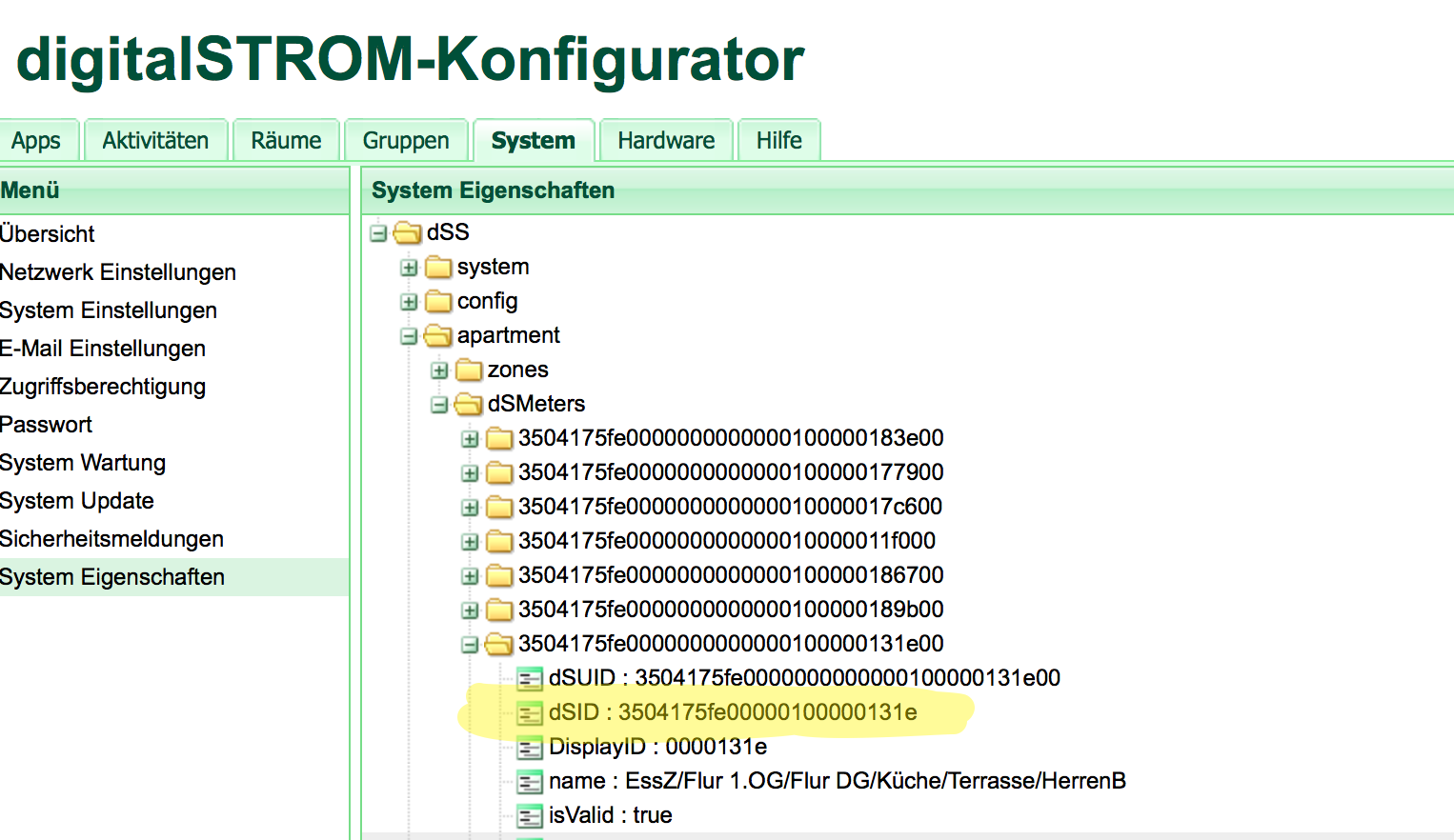
Task: Expand meter node ending 183e00
Action: (470, 439)
